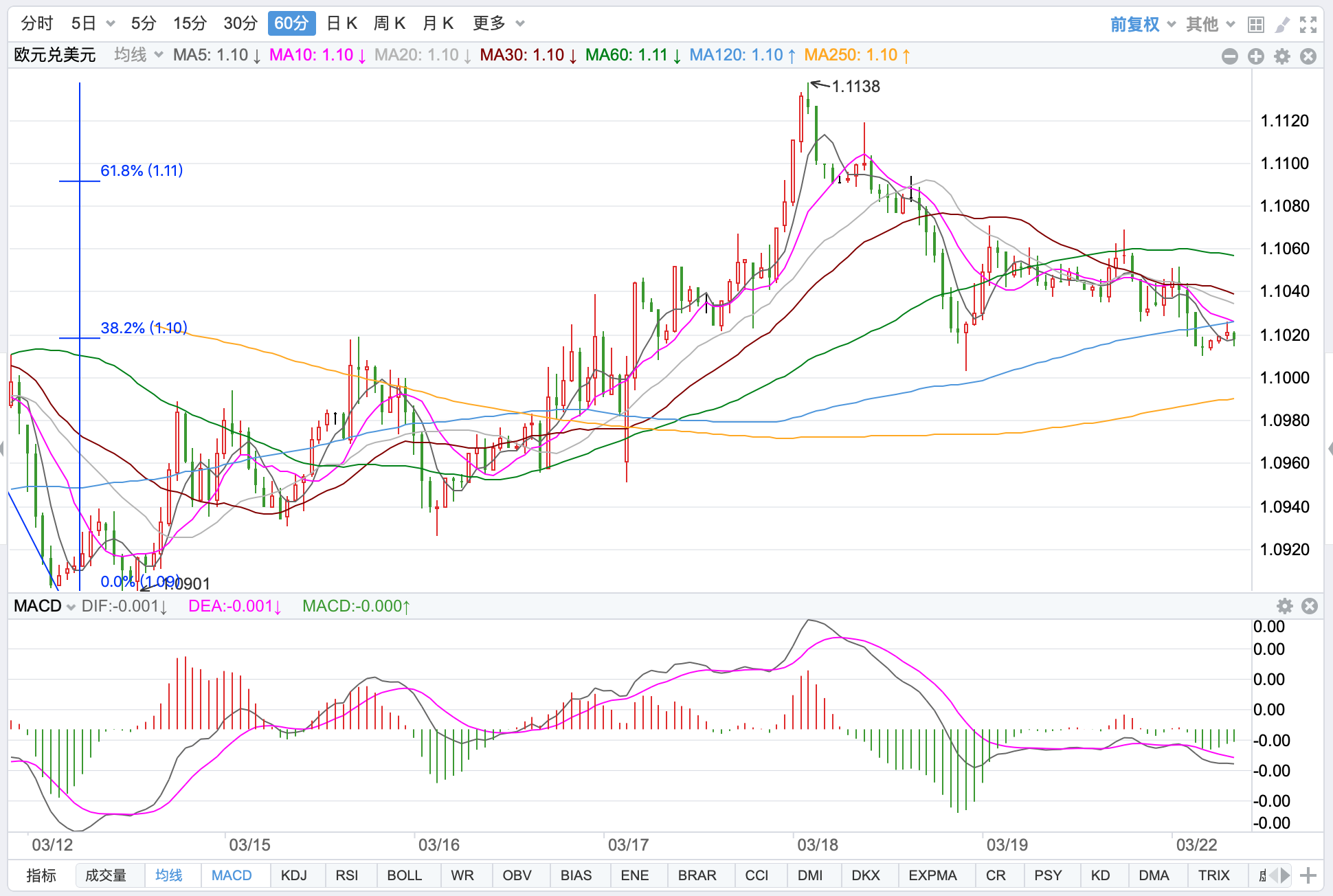1333x896 pixels.
Task: Toggle the OBV indicator
Action: tap(517, 875)
